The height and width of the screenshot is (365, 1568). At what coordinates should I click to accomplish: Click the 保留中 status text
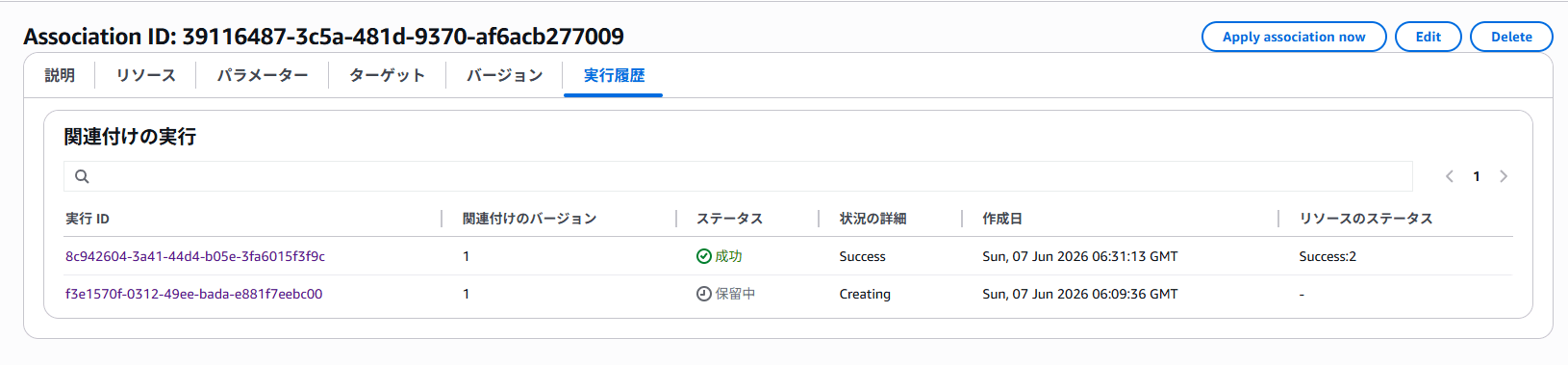click(735, 294)
